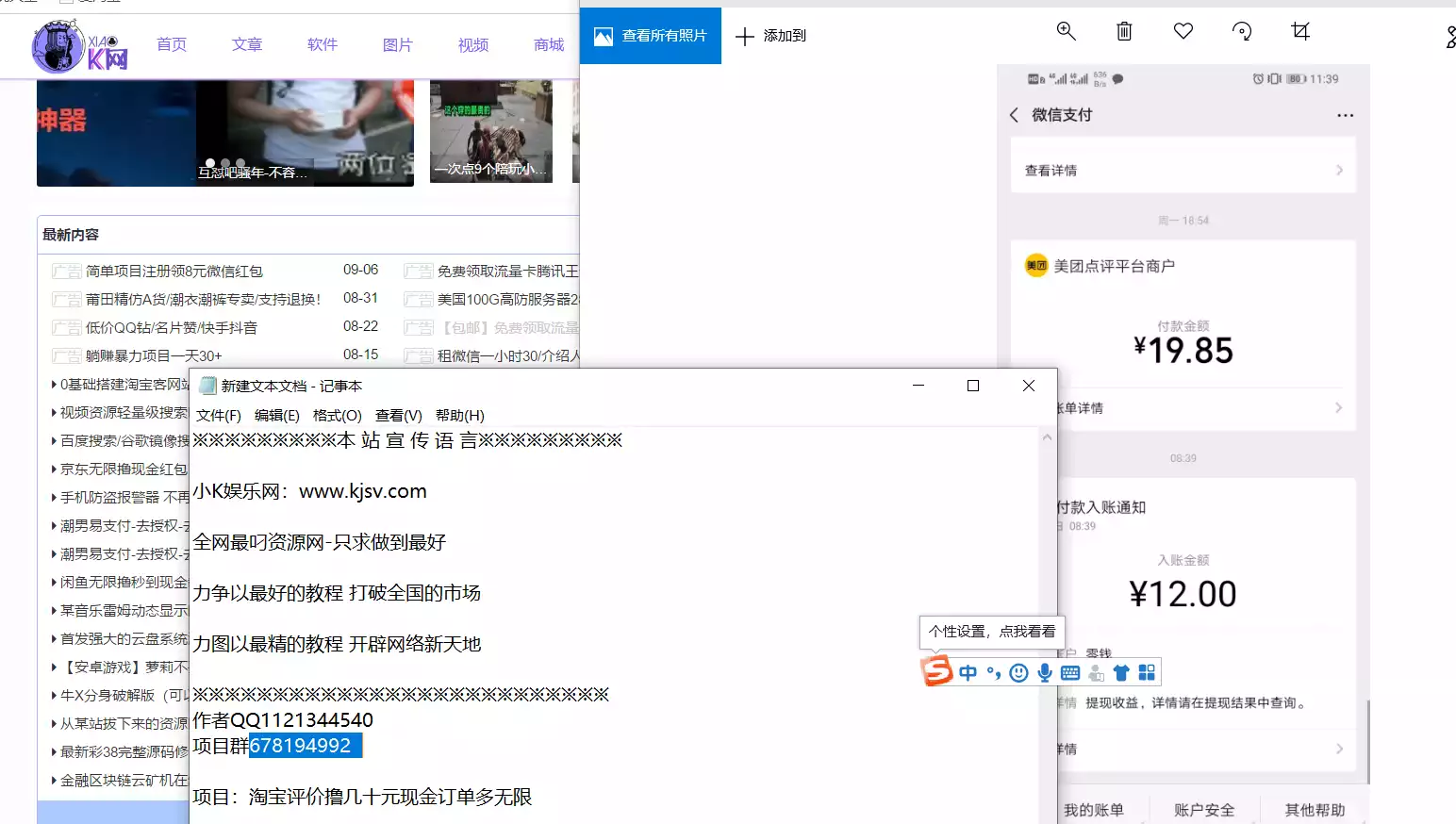Open the crop tool in Photos
Viewport: 1456px width, 824px height.
(x=1300, y=31)
